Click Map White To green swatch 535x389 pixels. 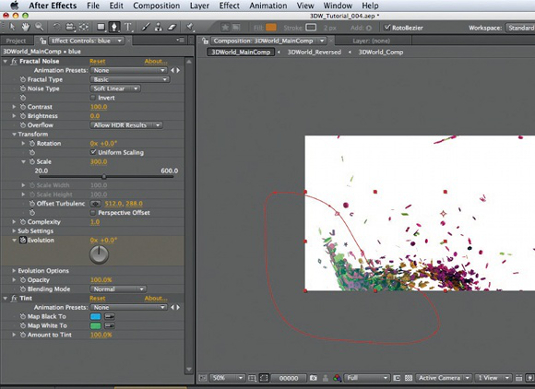click(96, 326)
